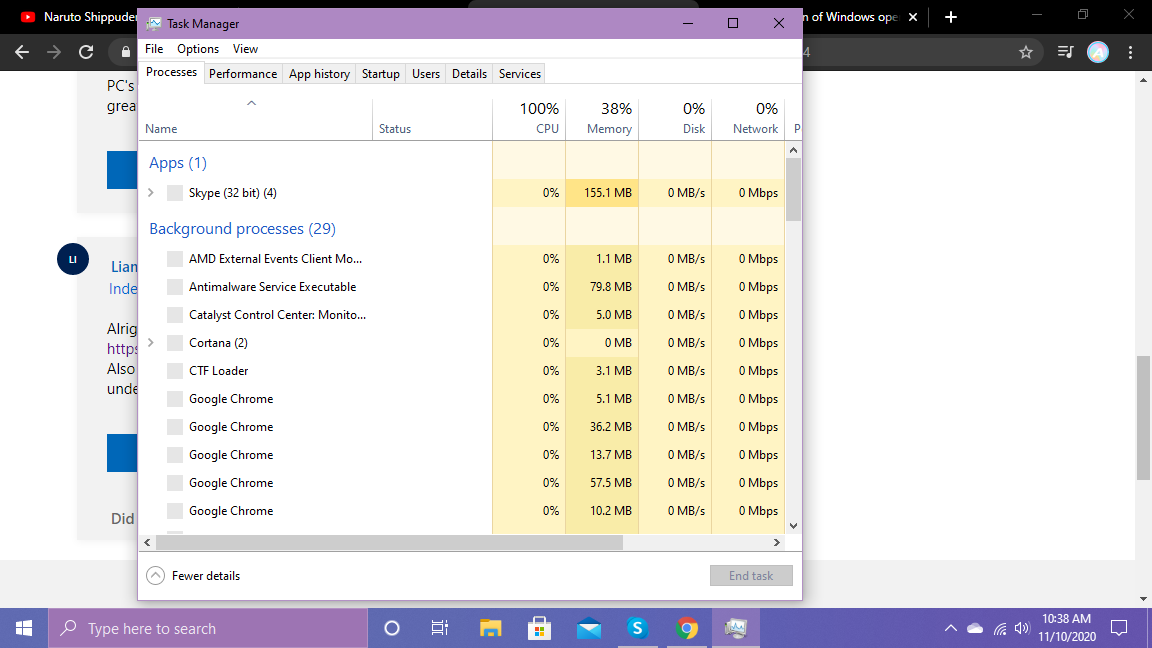Image resolution: width=1152 pixels, height=648 pixels.
Task: Switch to the App history tab
Action: pos(319,73)
